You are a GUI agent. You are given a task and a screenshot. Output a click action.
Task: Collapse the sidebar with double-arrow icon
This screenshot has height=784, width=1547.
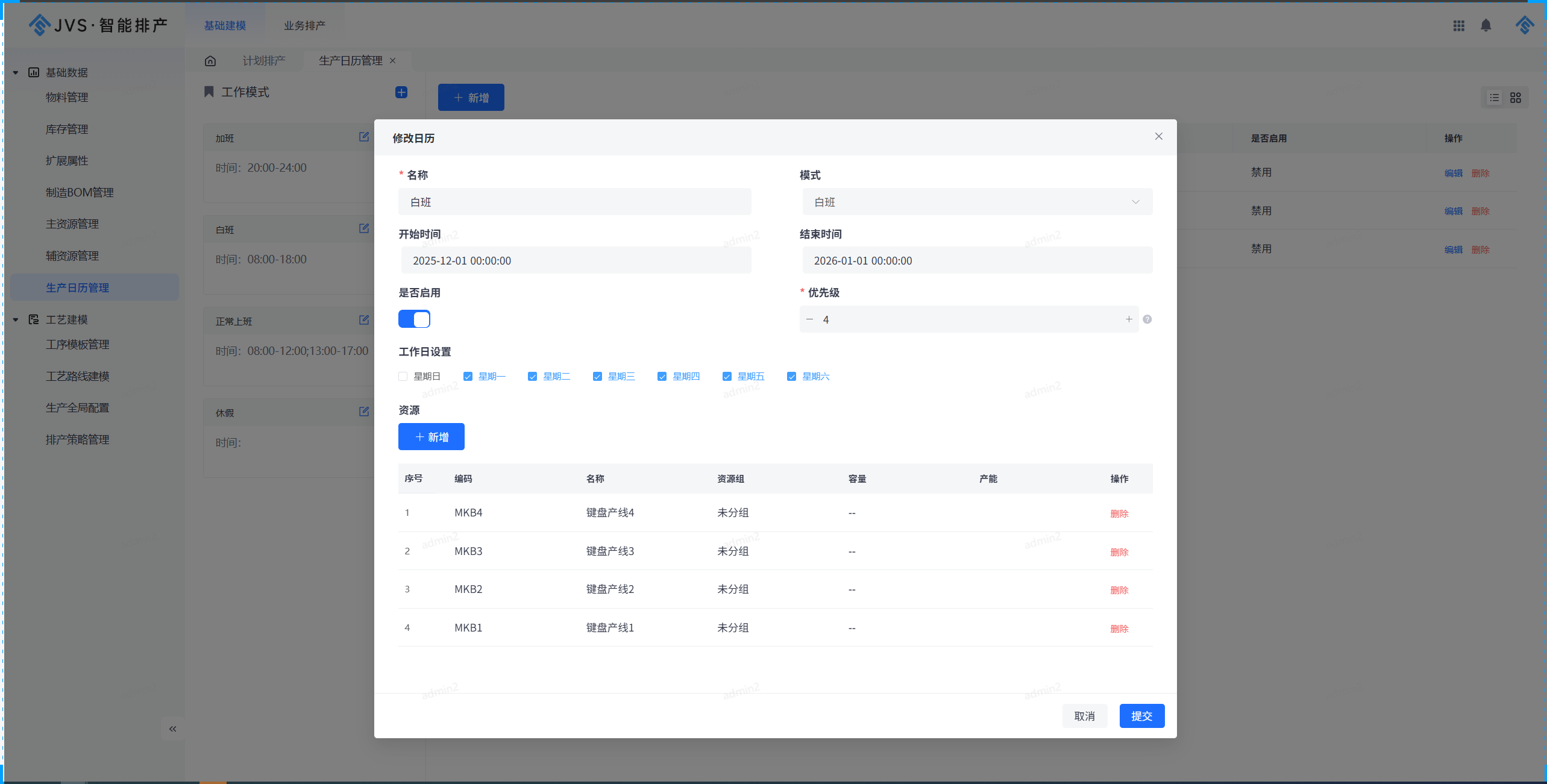pos(173,729)
